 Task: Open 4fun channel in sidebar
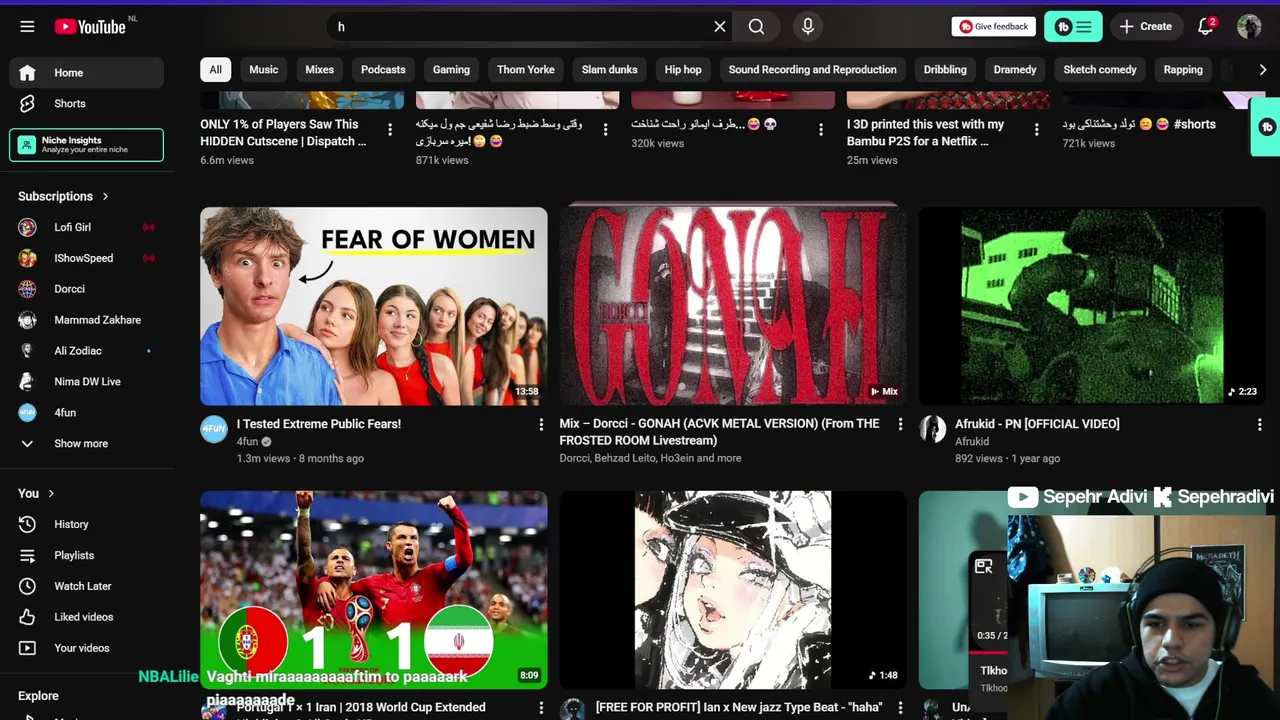[86, 413]
